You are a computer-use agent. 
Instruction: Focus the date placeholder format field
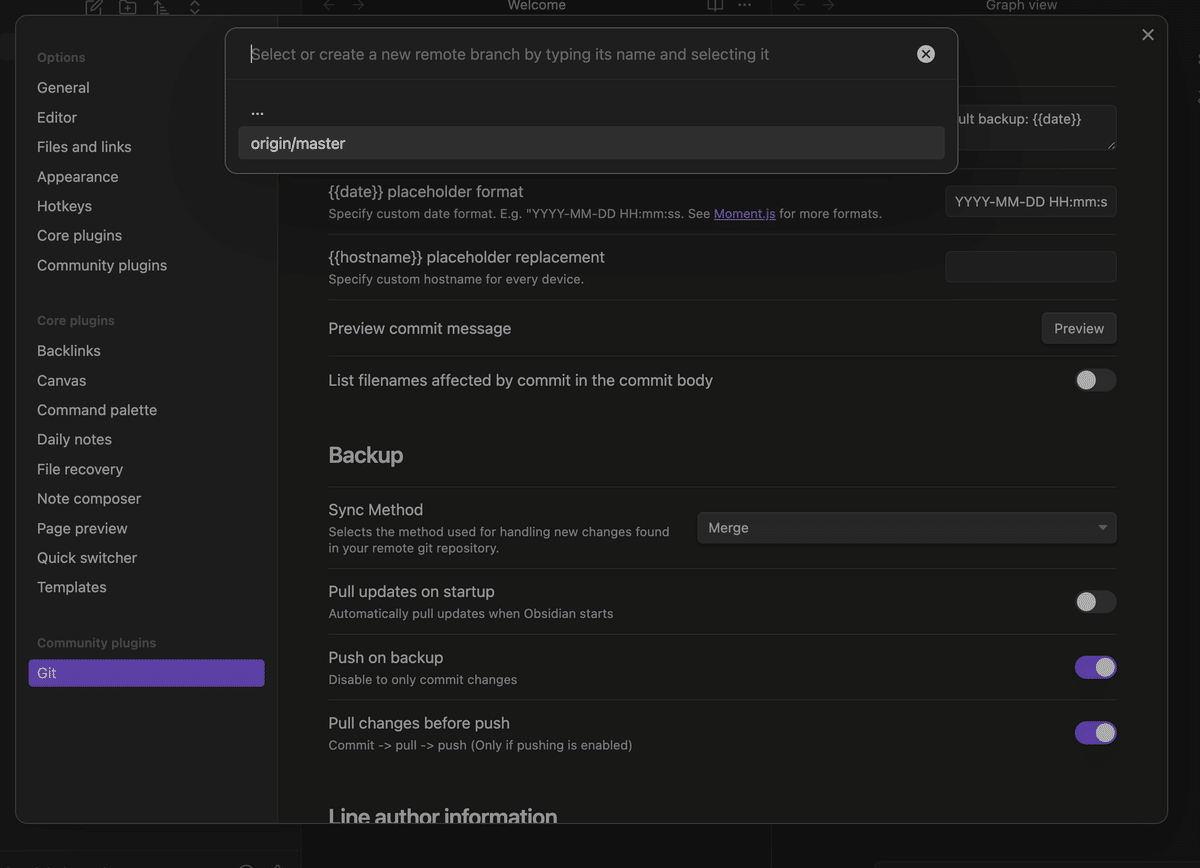click(x=1030, y=202)
